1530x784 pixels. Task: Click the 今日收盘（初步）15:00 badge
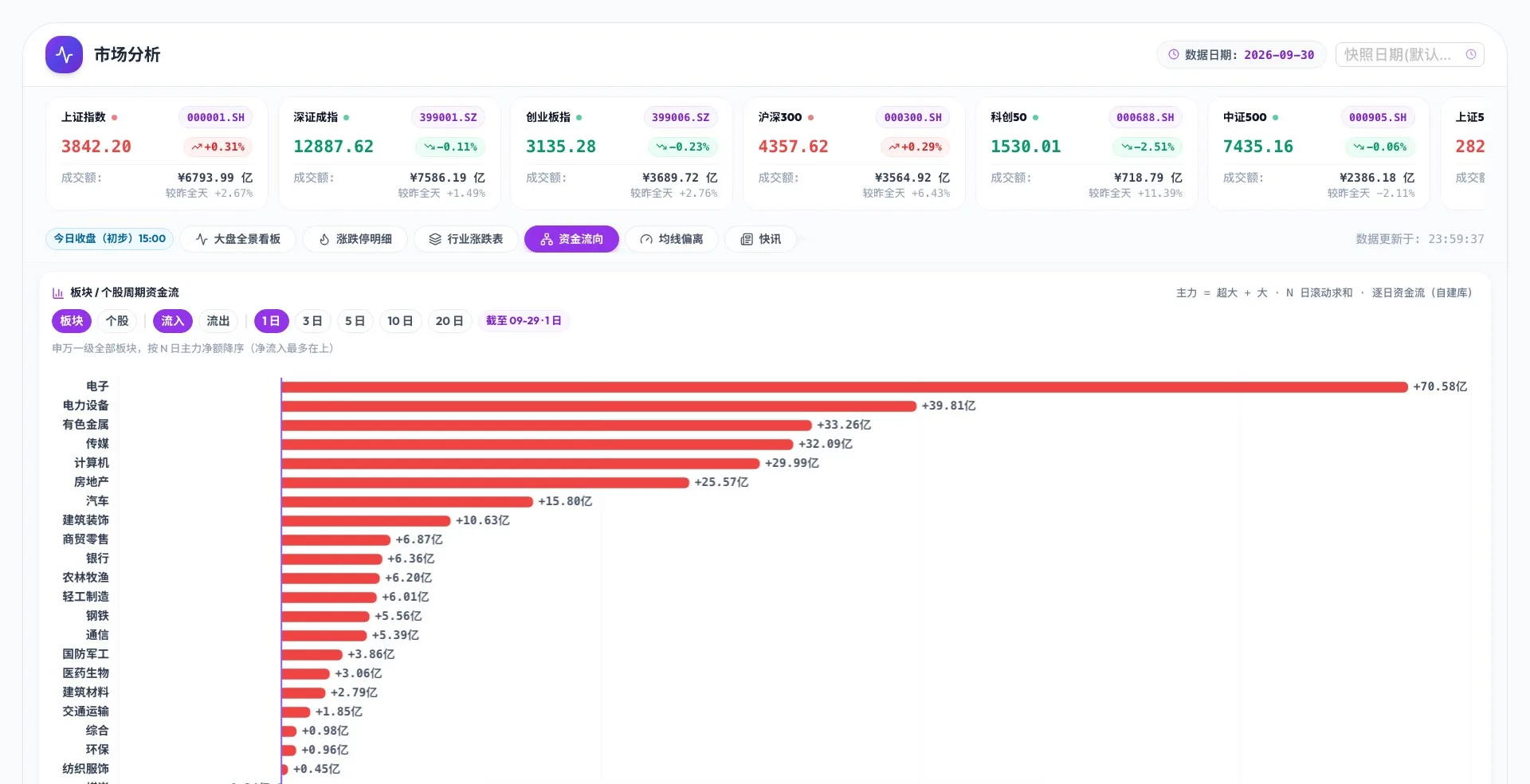click(x=109, y=239)
